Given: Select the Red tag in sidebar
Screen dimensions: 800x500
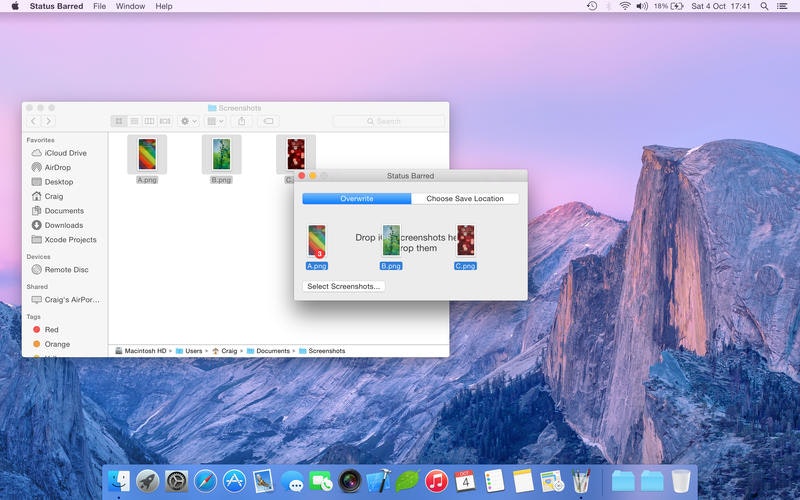Looking at the screenshot, I should (x=46, y=330).
